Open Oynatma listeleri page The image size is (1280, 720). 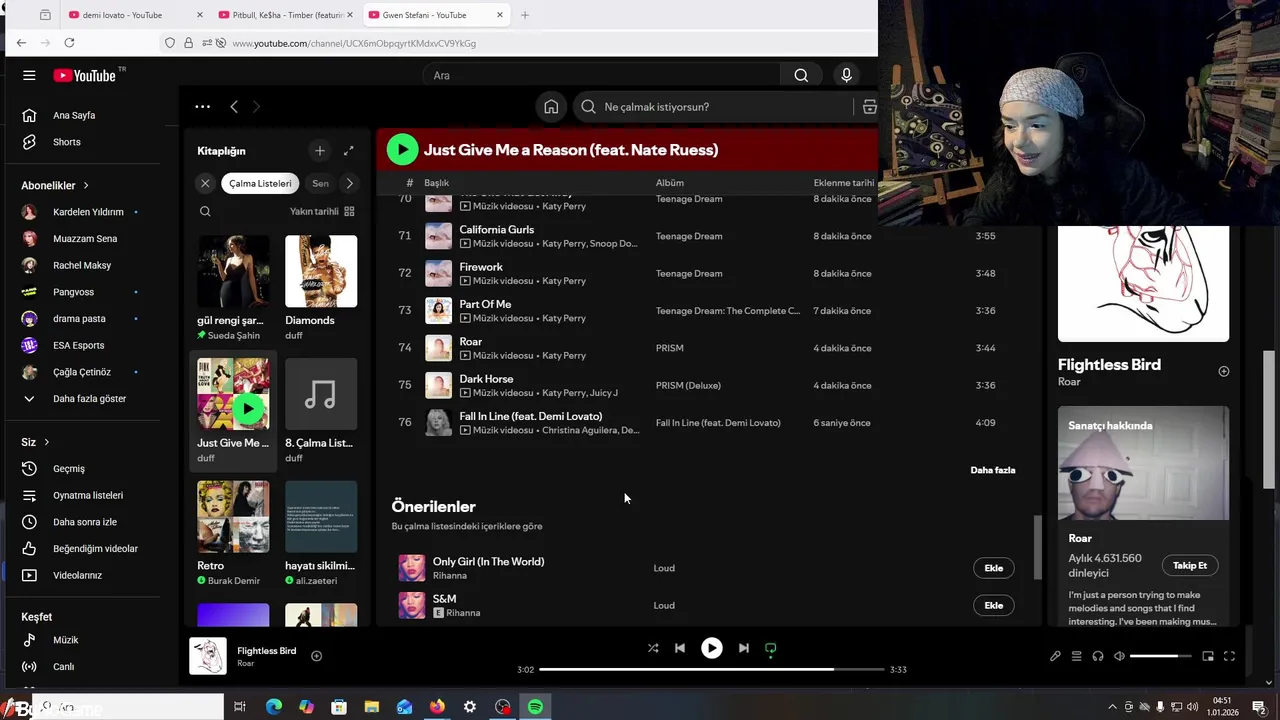click(x=90, y=495)
